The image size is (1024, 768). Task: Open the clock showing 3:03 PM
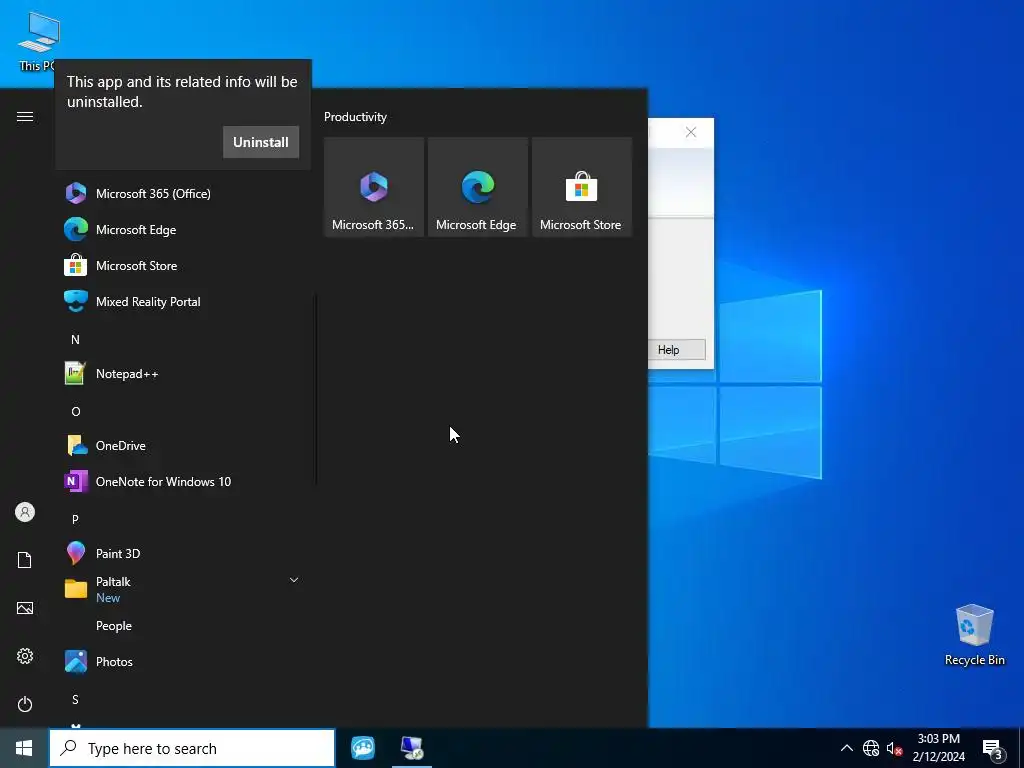(x=938, y=748)
